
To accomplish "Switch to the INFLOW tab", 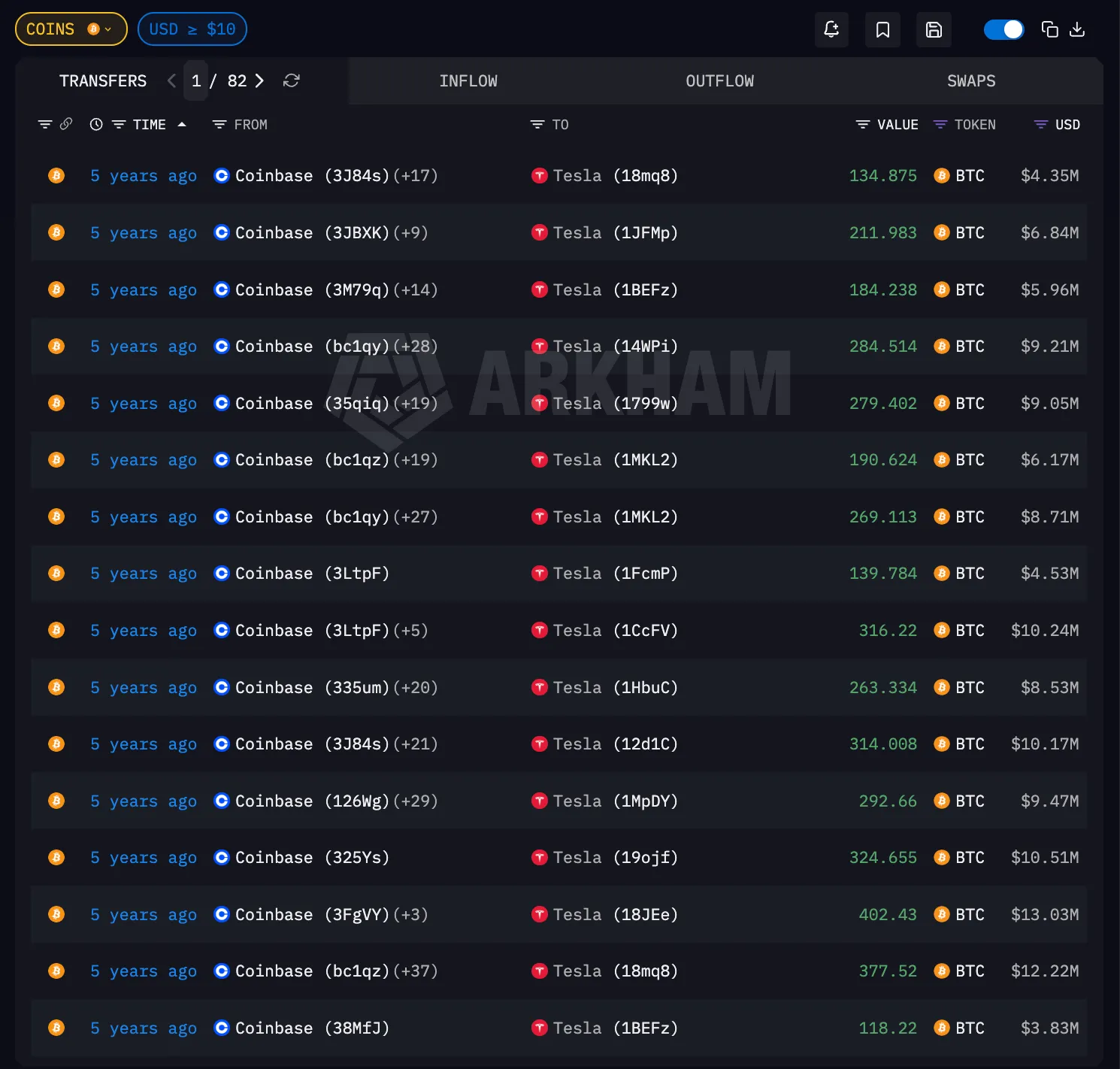I will 468,80.
